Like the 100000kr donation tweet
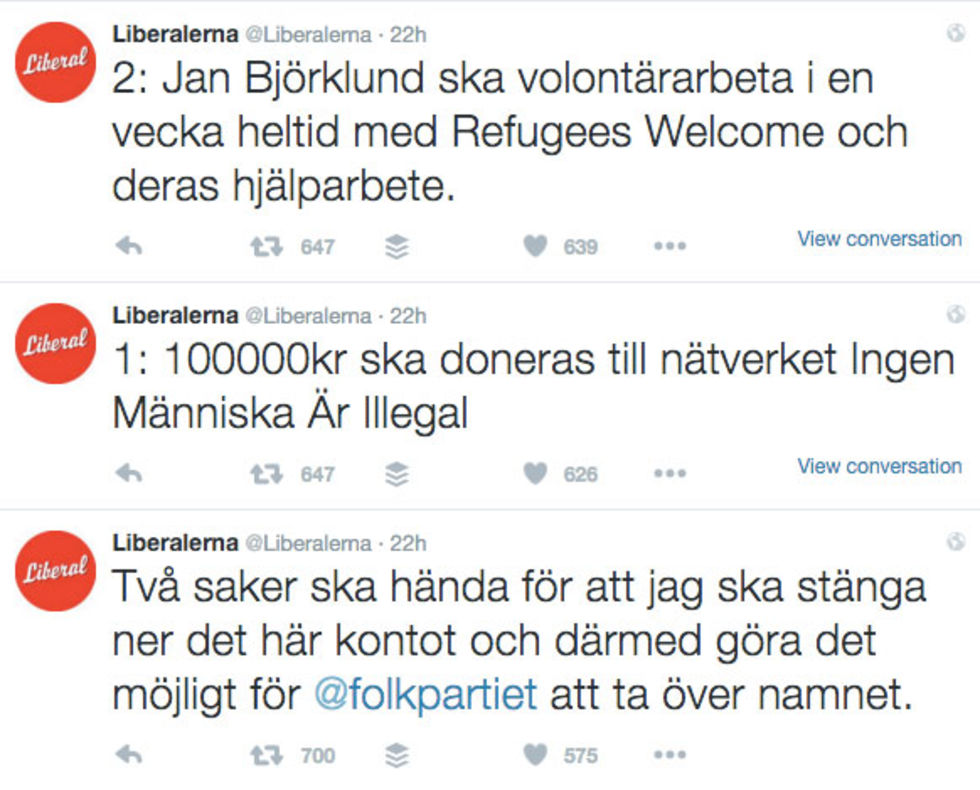Image resolution: width=980 pixels, height=790 pixels. (537, 474)
